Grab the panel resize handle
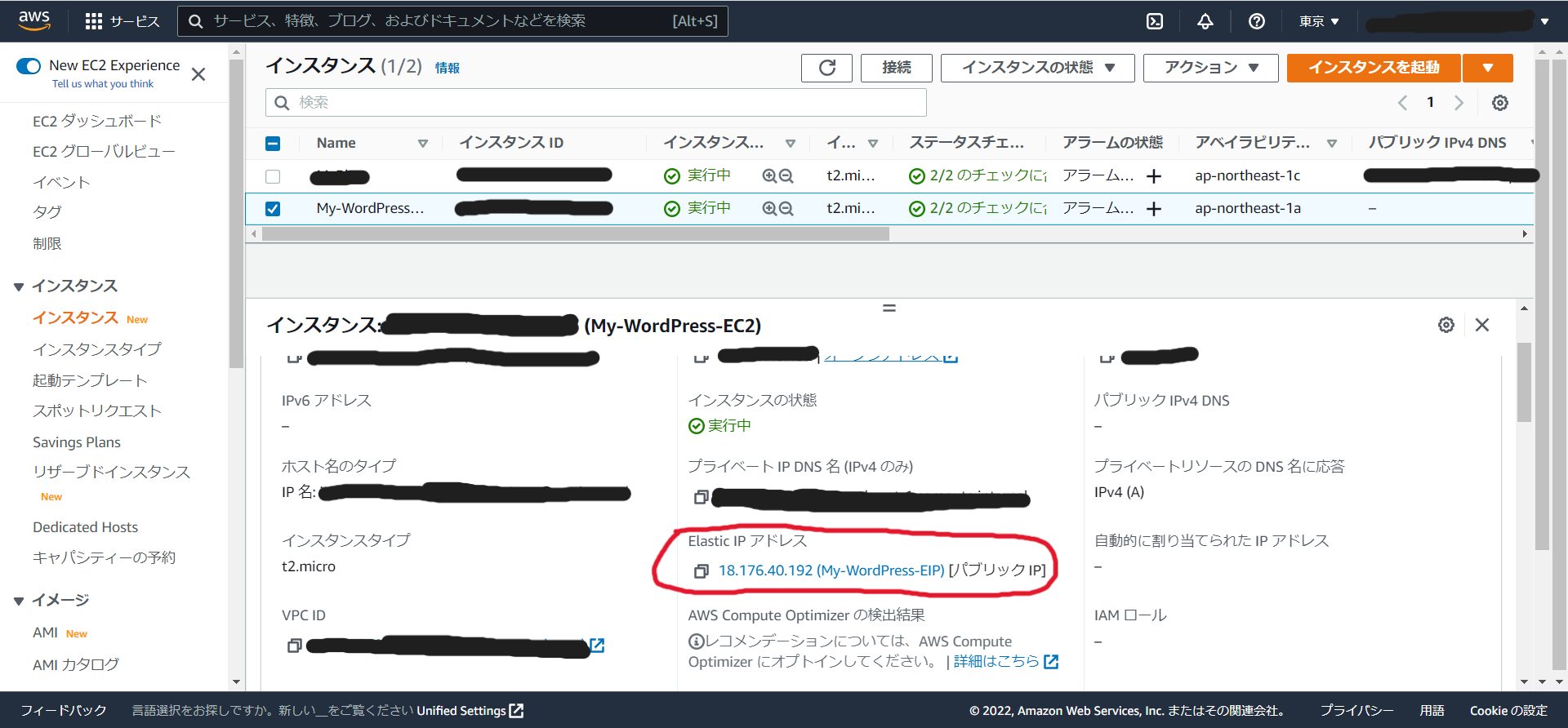 (889, 309)
